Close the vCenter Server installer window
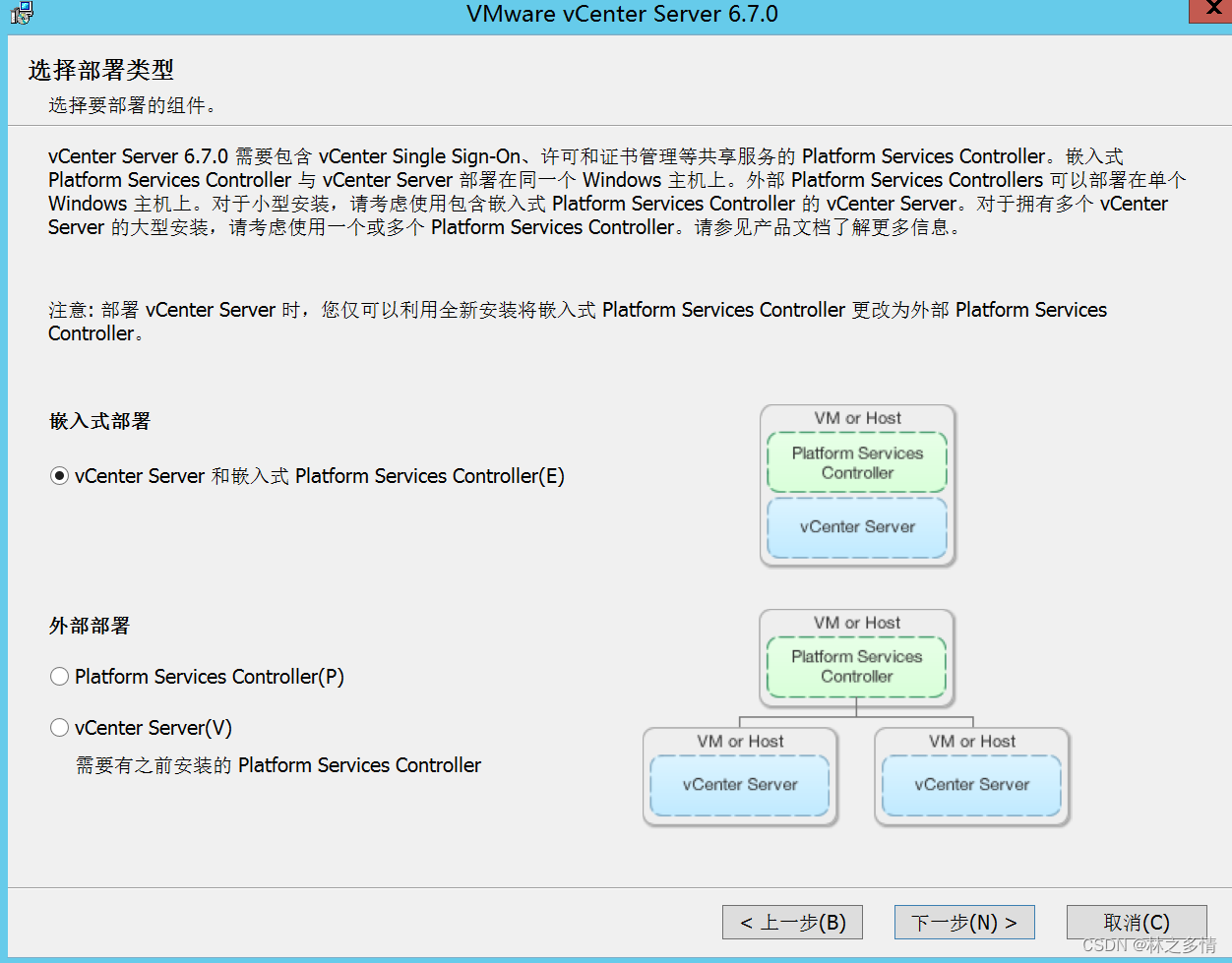The height and width of the screenshot is (963, 1232). (1210, 10)
